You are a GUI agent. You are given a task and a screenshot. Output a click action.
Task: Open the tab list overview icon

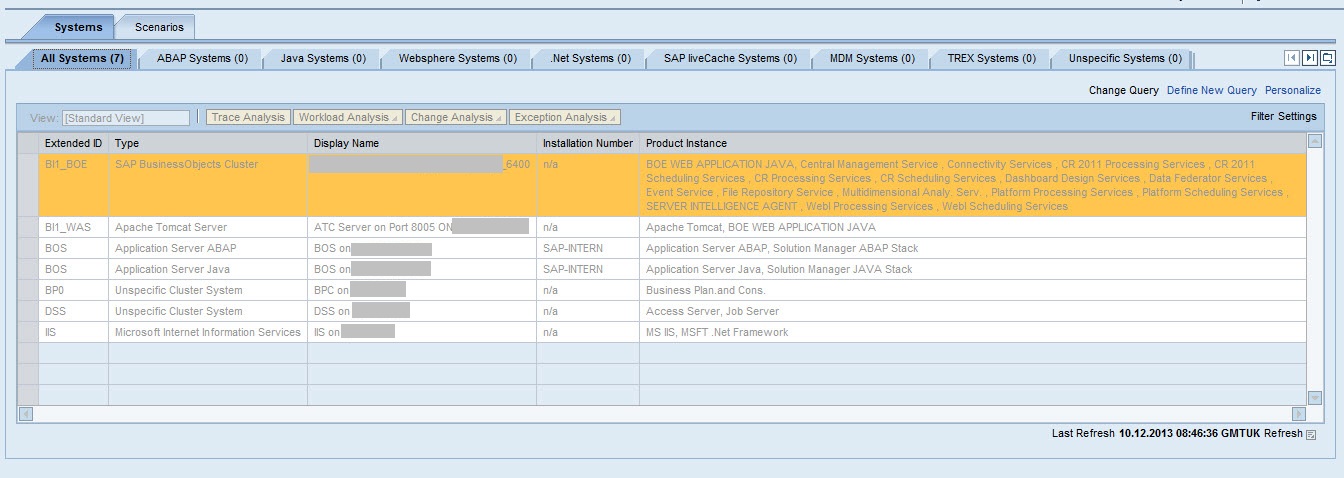click(1327, 58)
